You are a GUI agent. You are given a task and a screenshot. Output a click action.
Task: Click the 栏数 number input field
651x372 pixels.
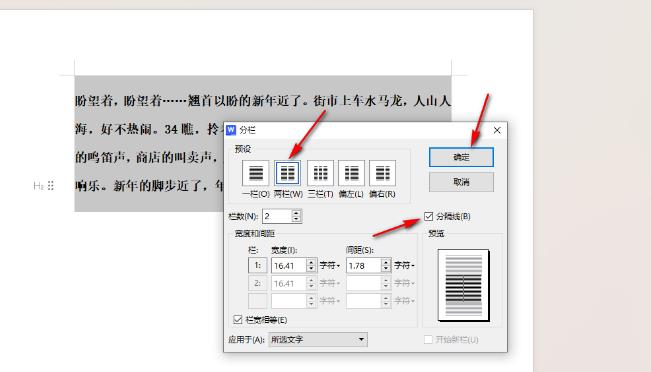tap(277, 216)
